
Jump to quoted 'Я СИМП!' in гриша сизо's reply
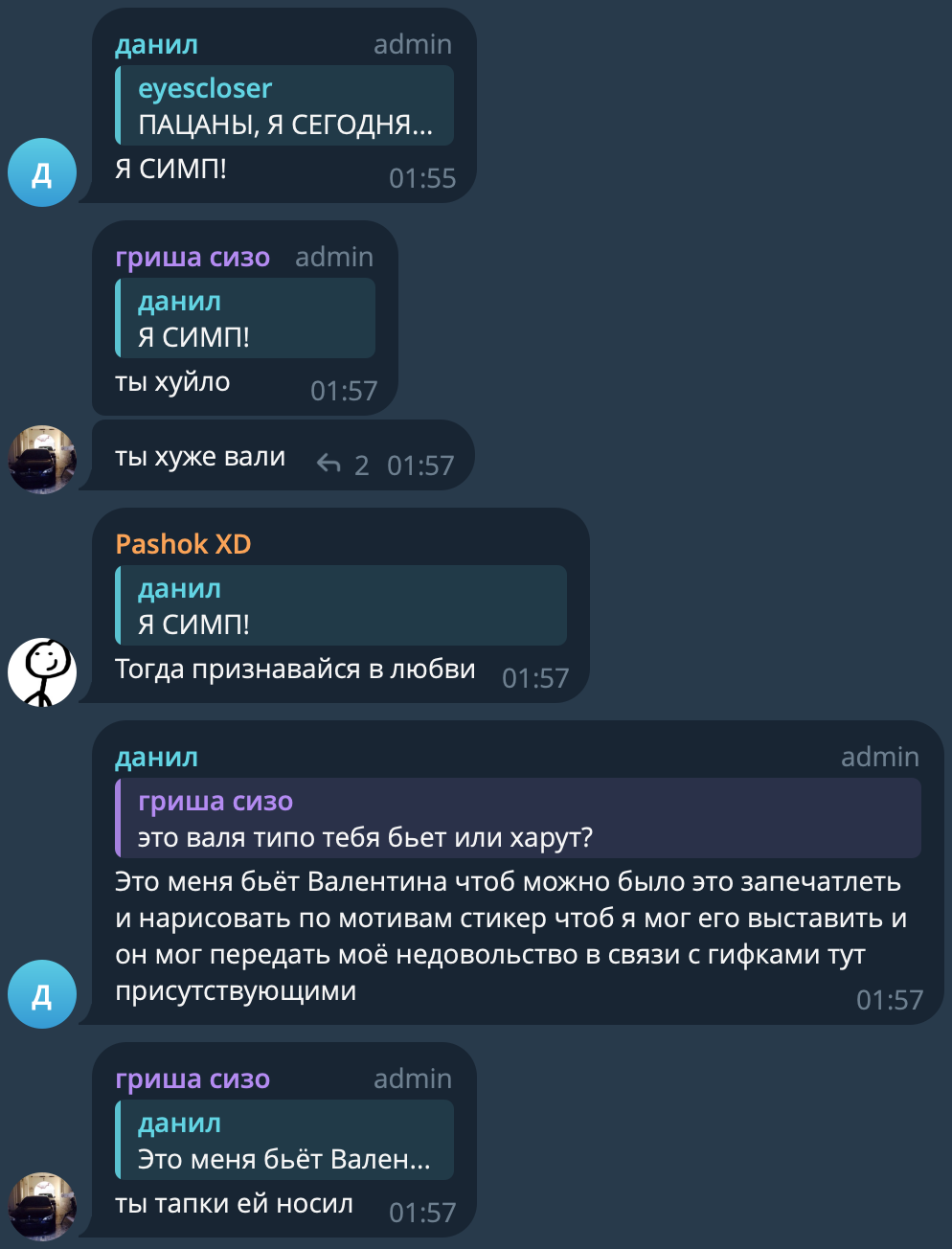(245, 318)
